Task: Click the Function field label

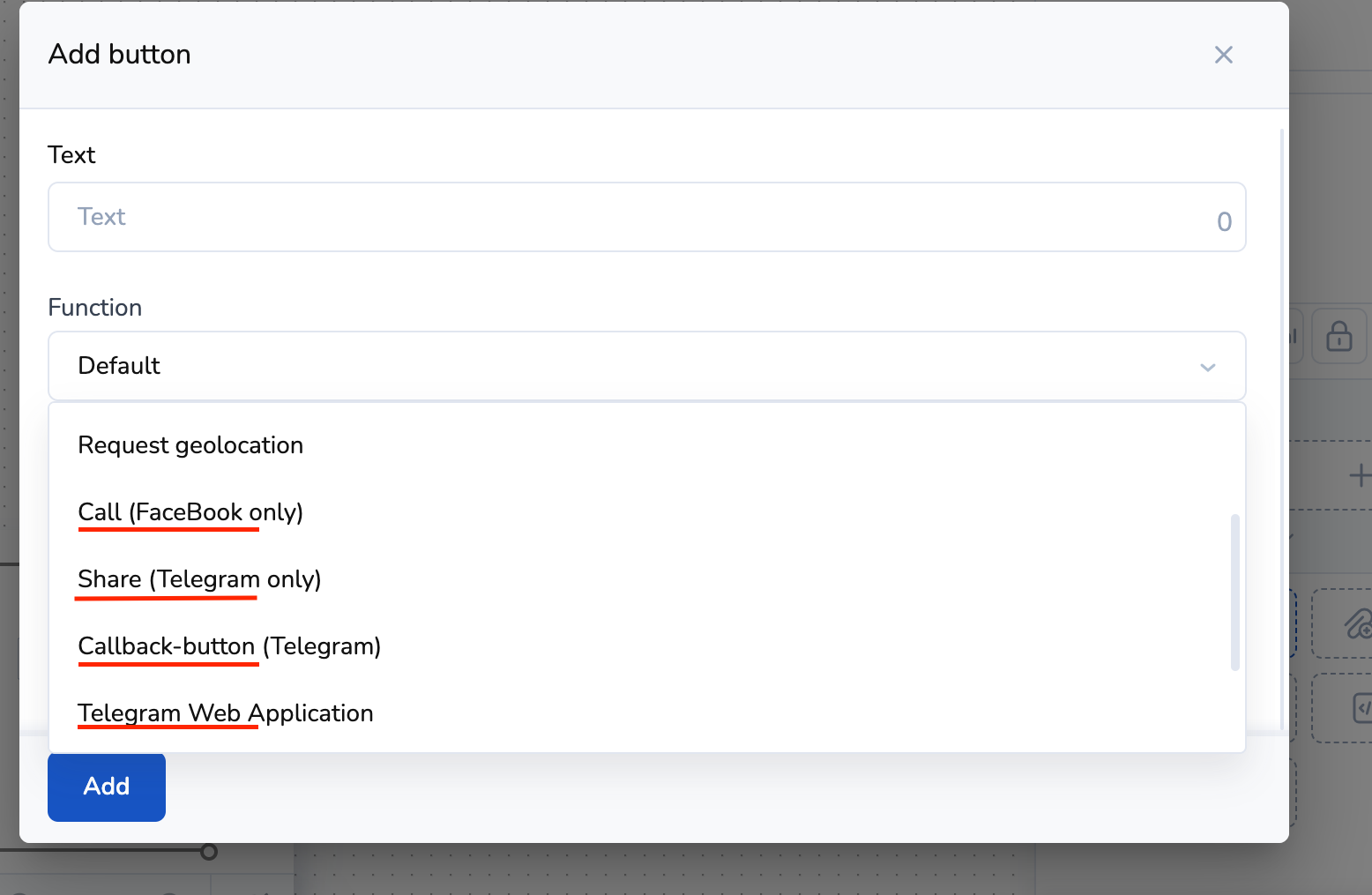Action: tap(95, 308)
